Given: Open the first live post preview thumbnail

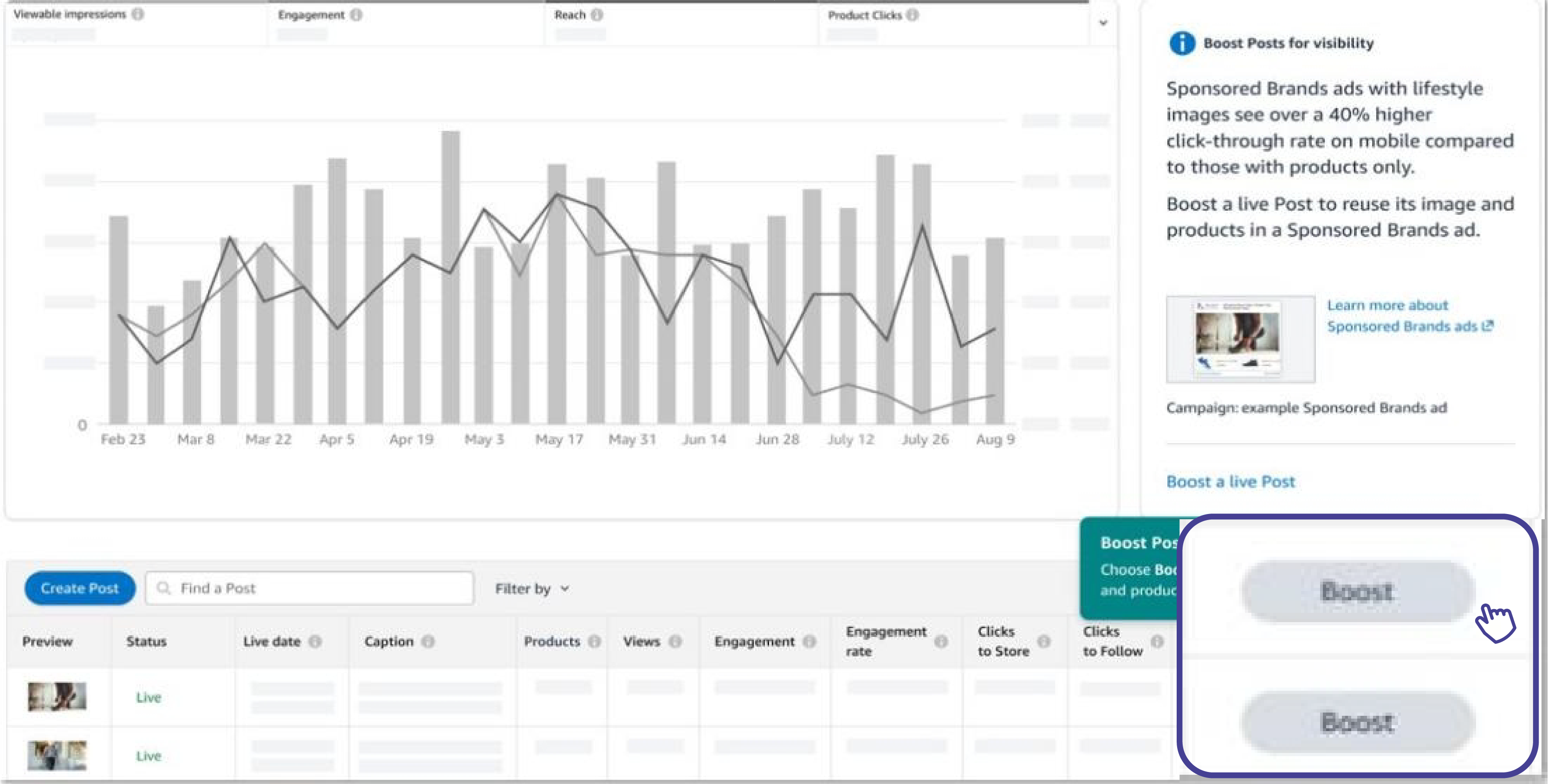Looking at the screenshot, I should 57,697.
